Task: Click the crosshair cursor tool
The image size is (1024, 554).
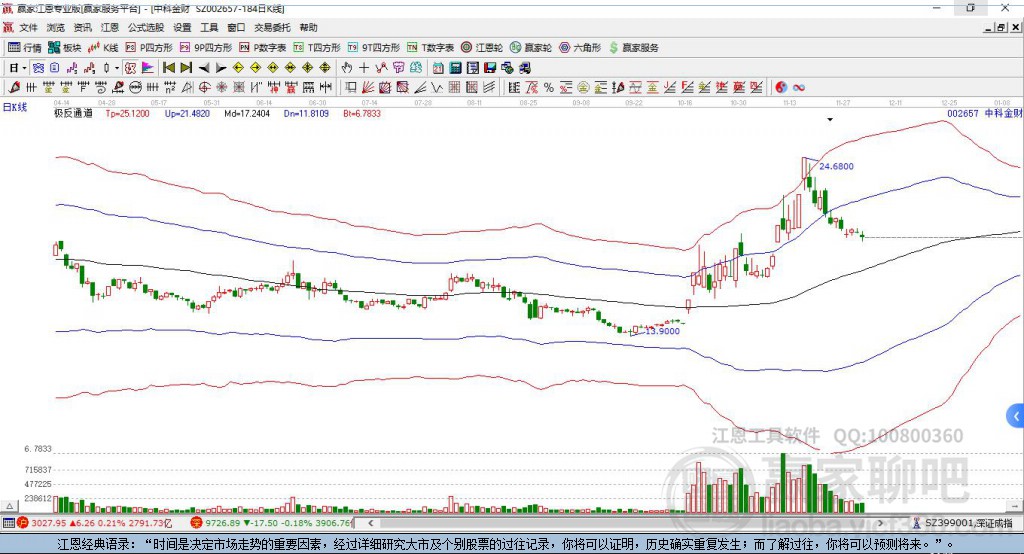Action: click(364, 67)
